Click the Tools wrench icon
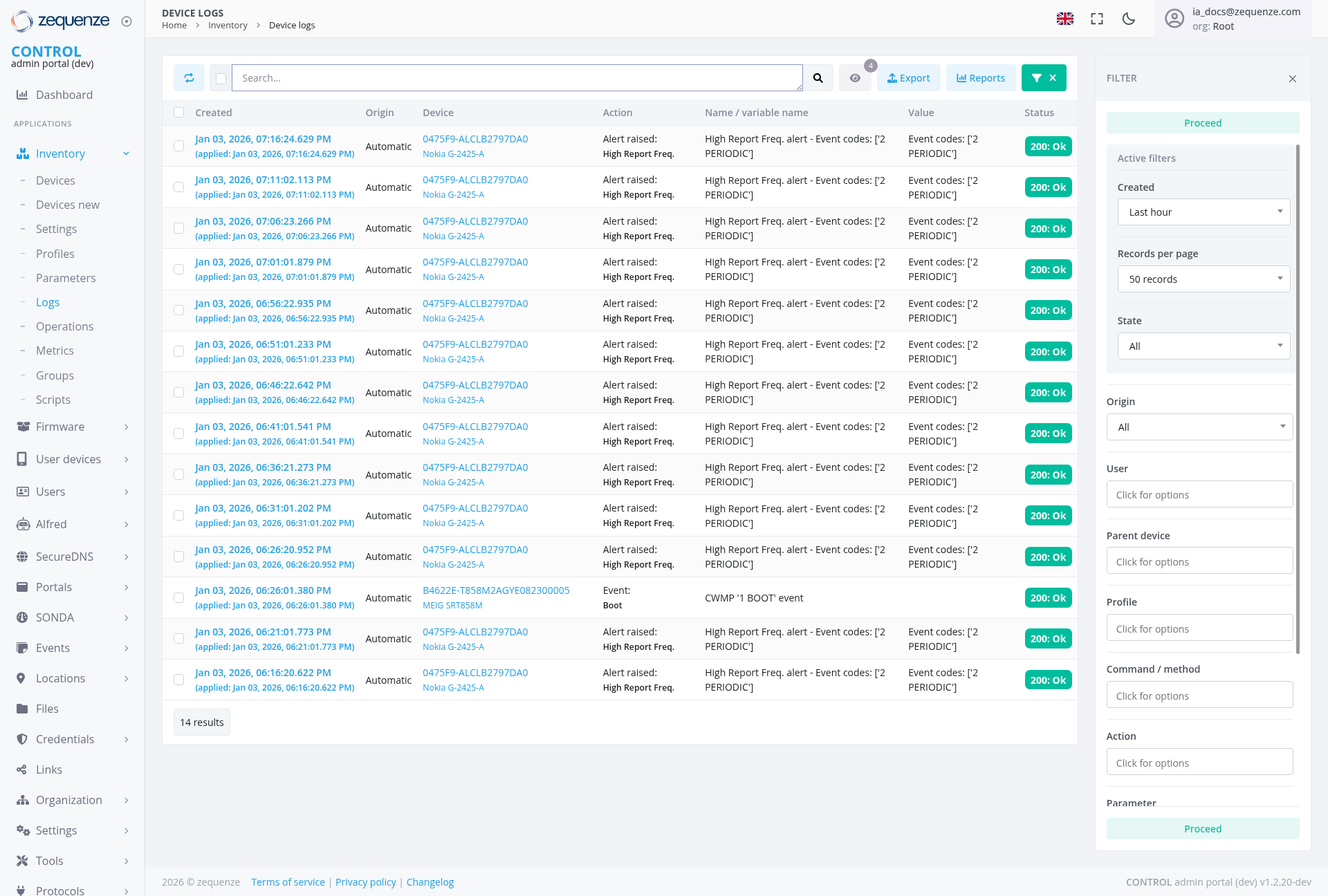The width and height of the screenshot is (1328, 896). point(23,861)
